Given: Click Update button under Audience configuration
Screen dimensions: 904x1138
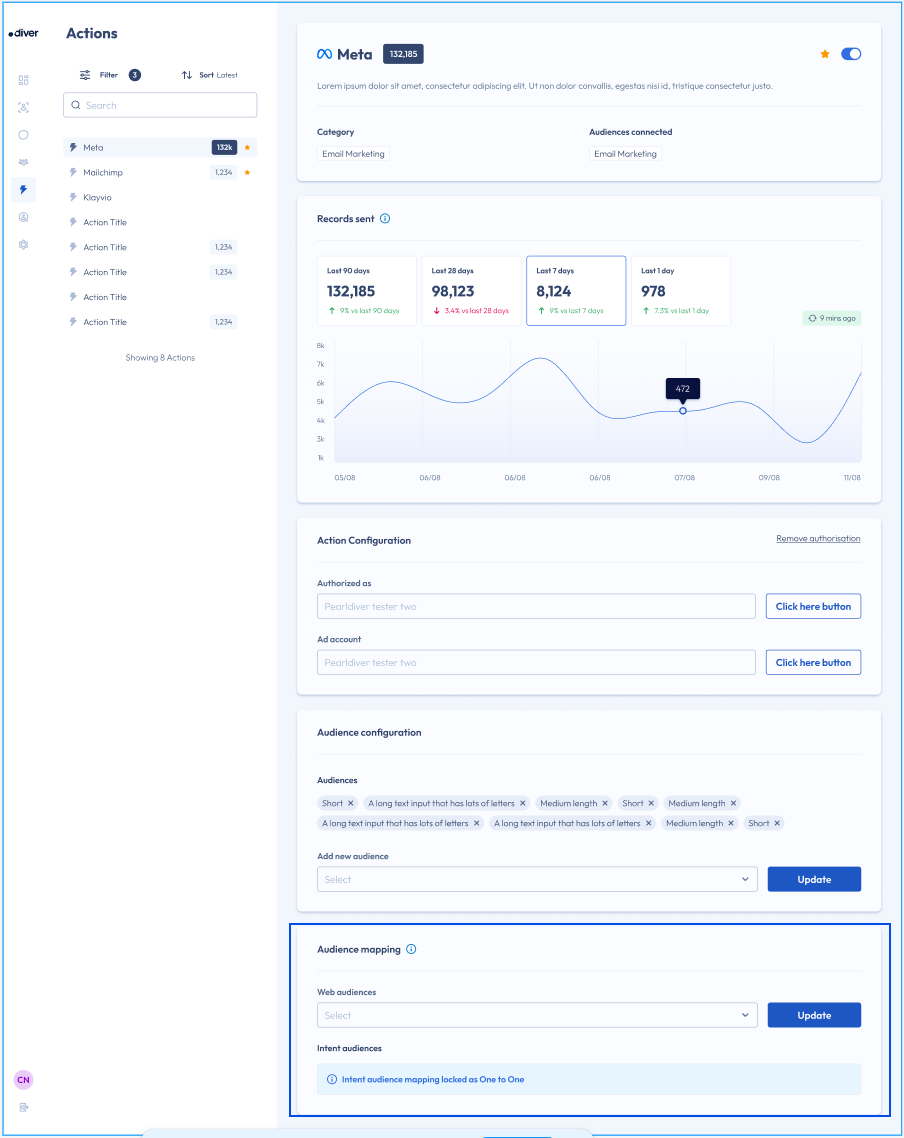Looking at the screenshot, I should point(814,879).
